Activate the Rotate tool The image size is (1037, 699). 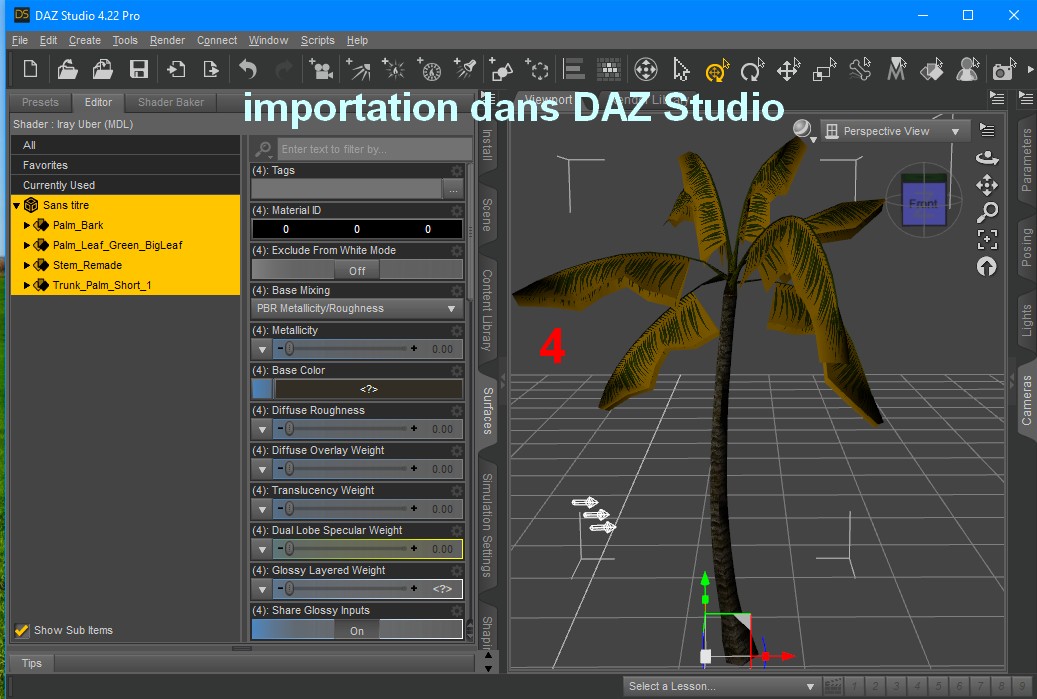[x=752, y=69]
